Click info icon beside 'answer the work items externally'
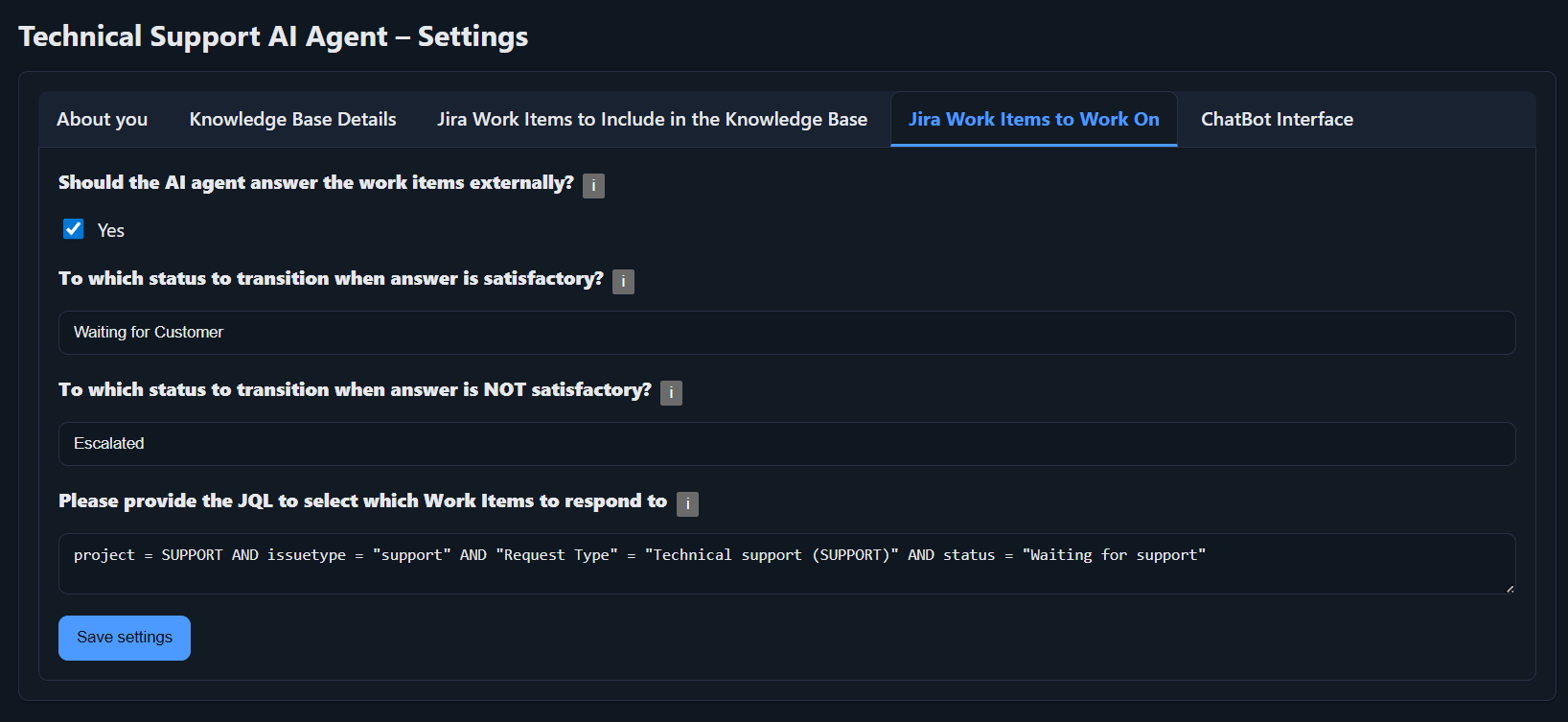The image size is (1568, 722). point(593,186)
